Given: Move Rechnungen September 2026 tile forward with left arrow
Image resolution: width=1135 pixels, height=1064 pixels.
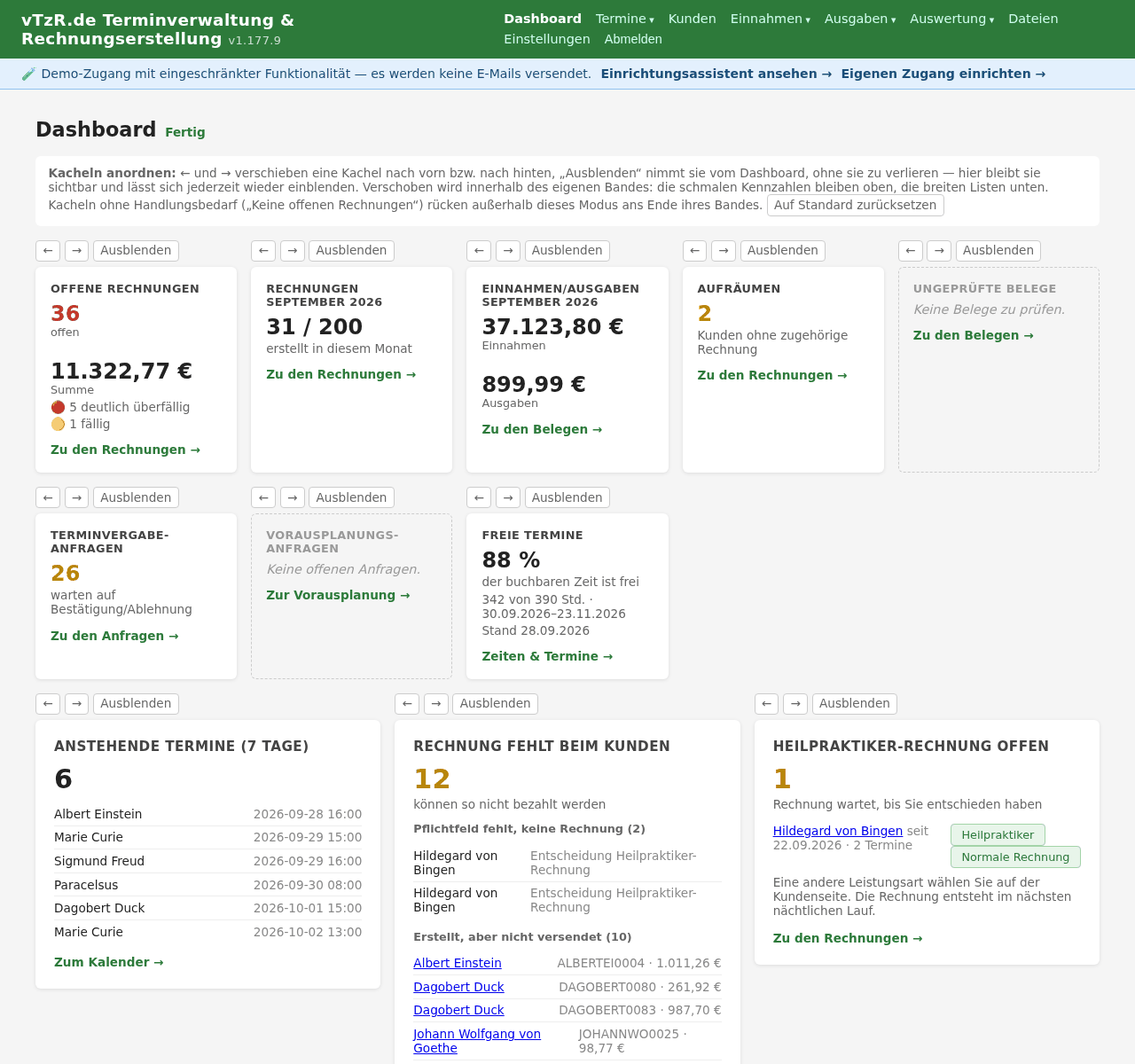Looking at the screenshot, I should [263, 251].
